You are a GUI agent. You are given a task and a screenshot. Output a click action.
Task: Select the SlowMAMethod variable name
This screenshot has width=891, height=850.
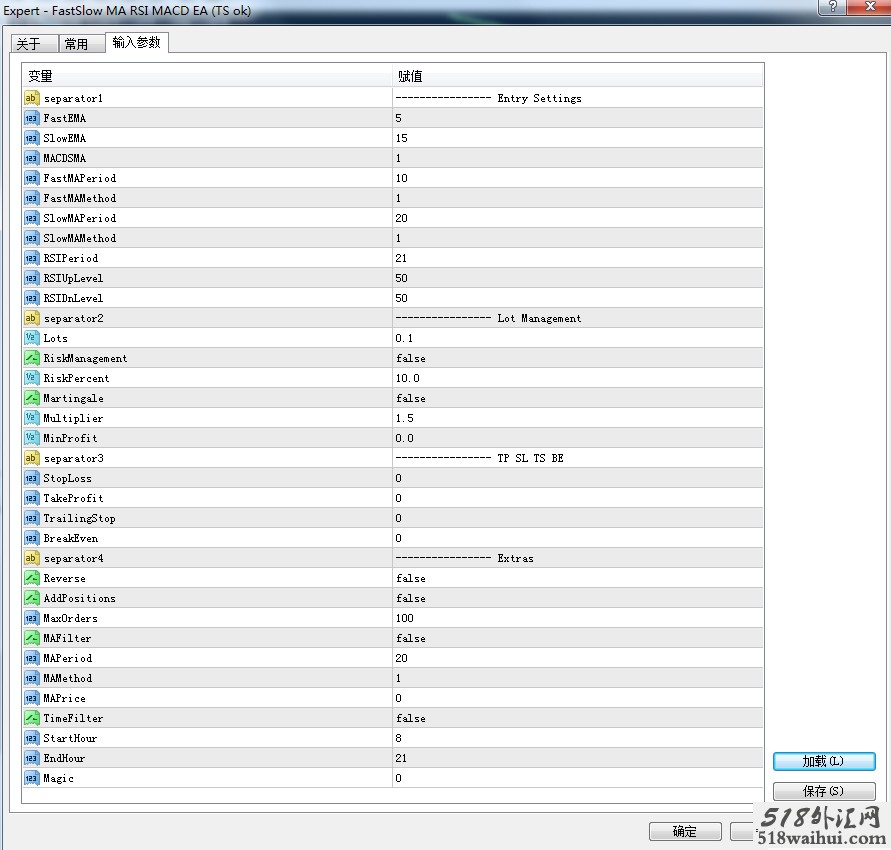[x=80, y=238]
